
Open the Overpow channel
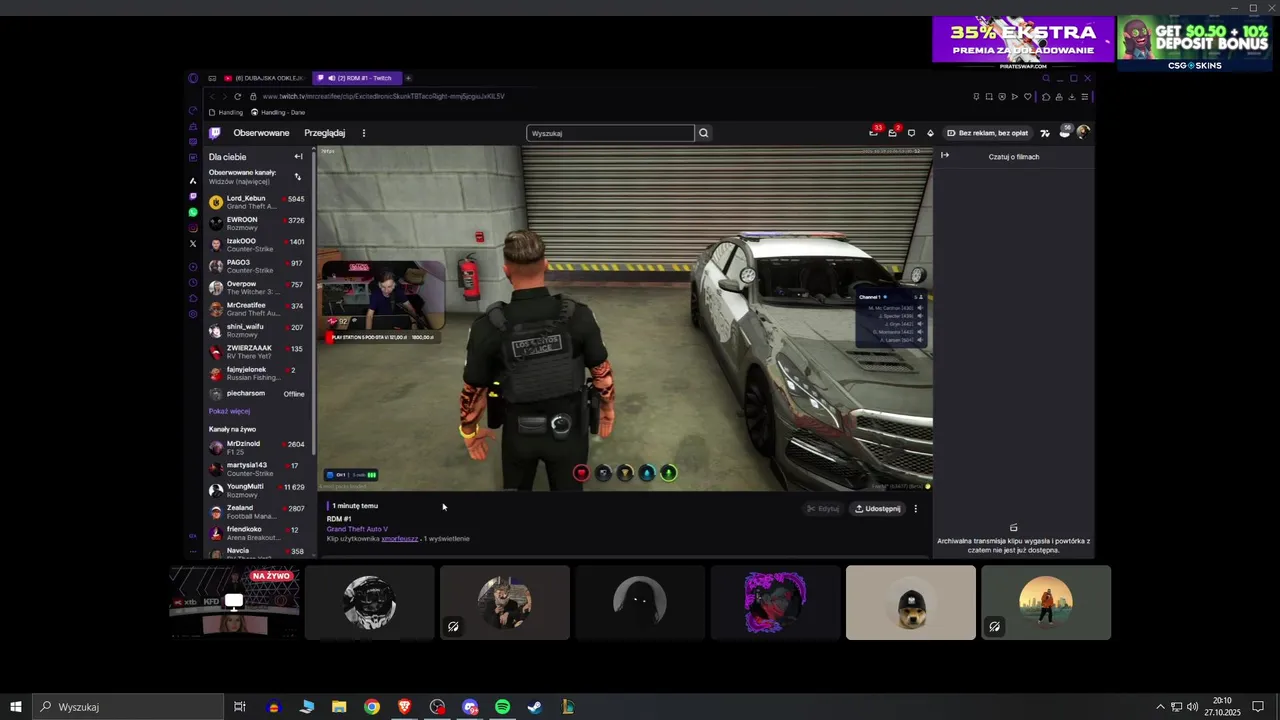[258, 288]
